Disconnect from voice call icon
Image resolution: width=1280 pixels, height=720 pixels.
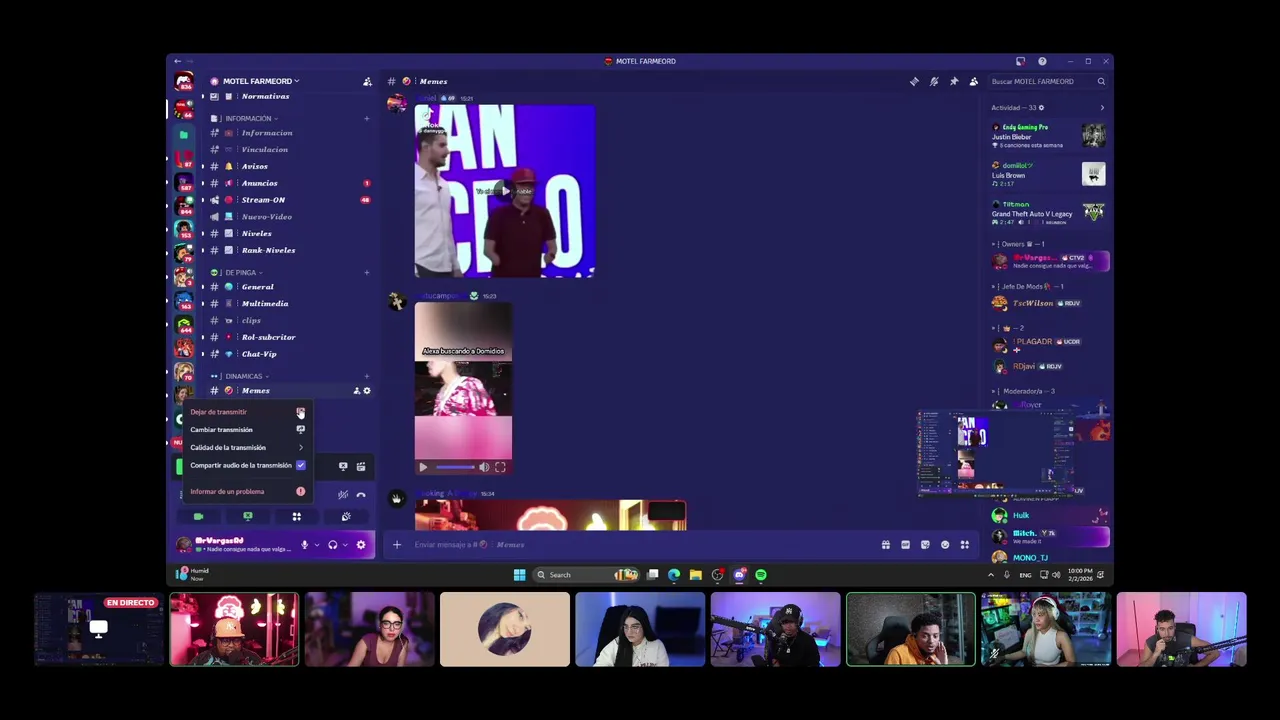(361, 495)
